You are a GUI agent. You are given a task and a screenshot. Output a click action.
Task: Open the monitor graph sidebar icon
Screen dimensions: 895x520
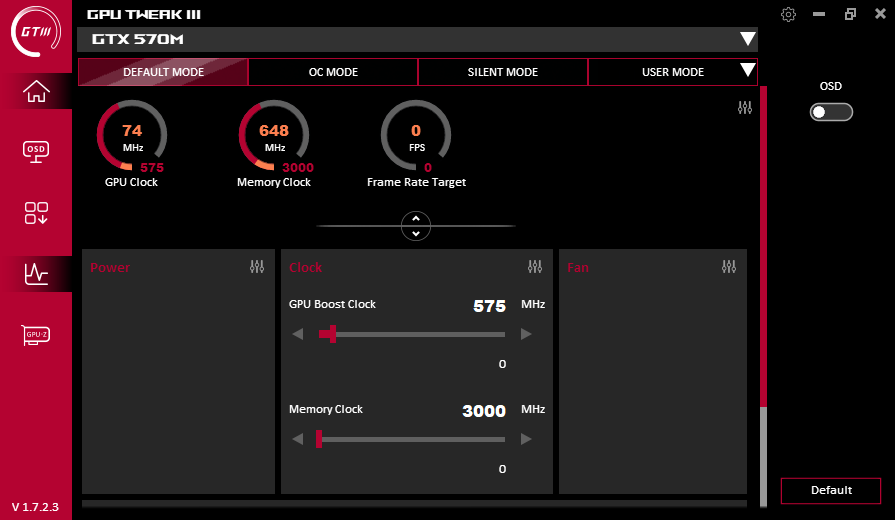(36, 274)
